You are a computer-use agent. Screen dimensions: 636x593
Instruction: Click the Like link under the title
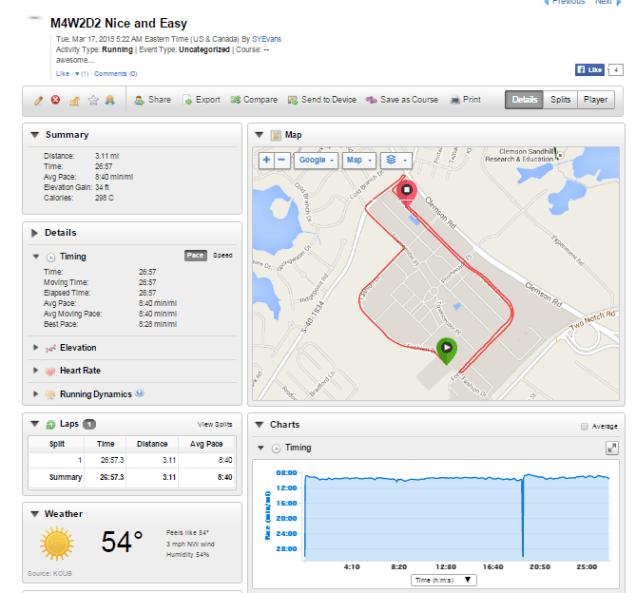[x=62, y=74]
